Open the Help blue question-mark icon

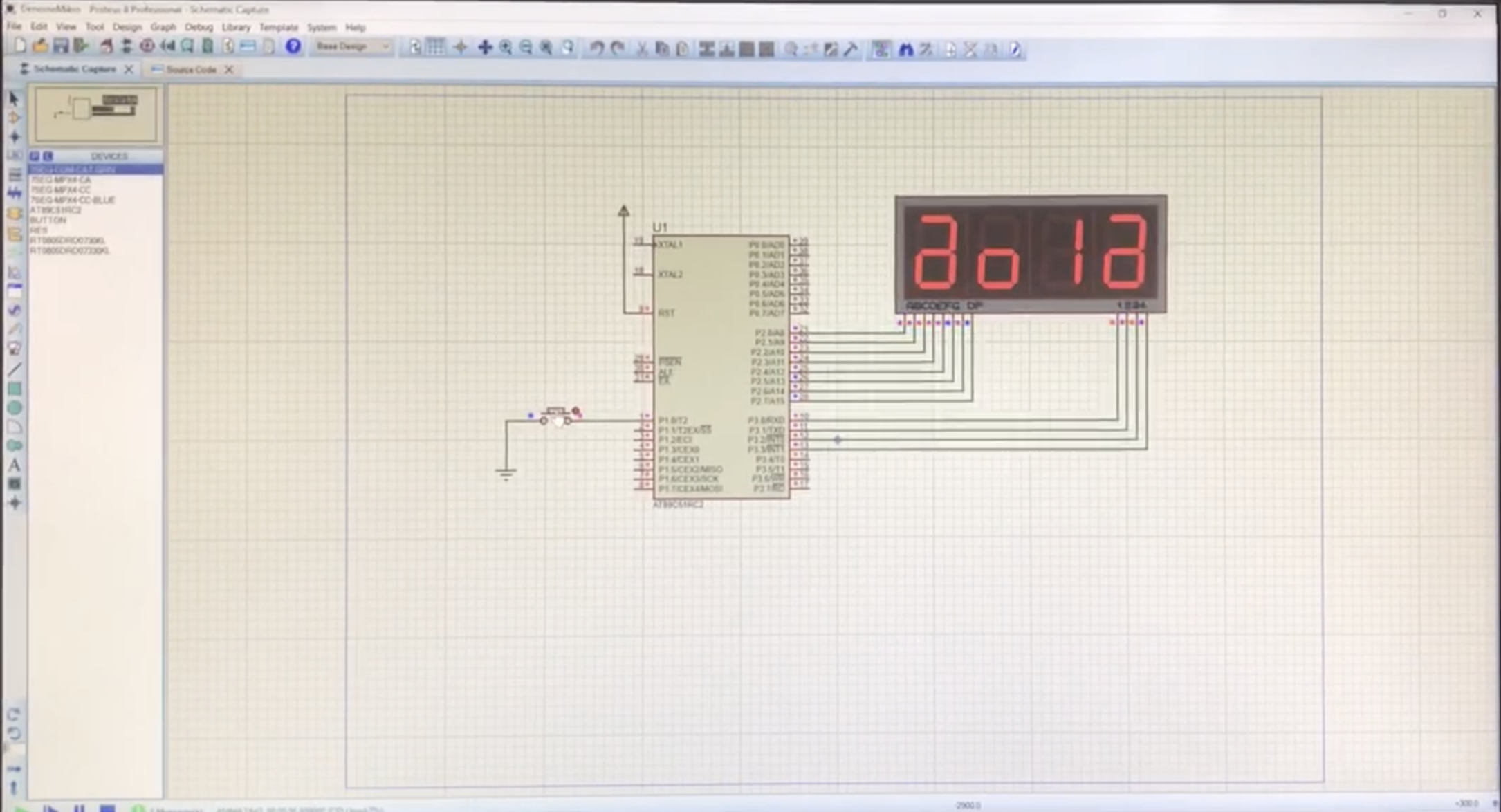(293, 46)
